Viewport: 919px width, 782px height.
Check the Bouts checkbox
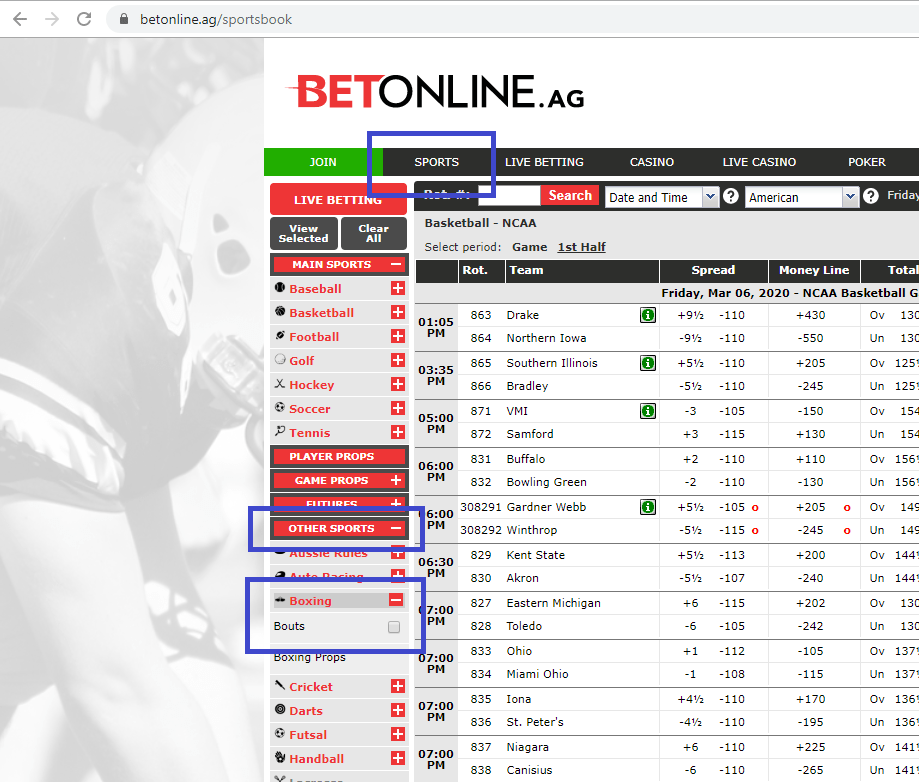point(393,626)
